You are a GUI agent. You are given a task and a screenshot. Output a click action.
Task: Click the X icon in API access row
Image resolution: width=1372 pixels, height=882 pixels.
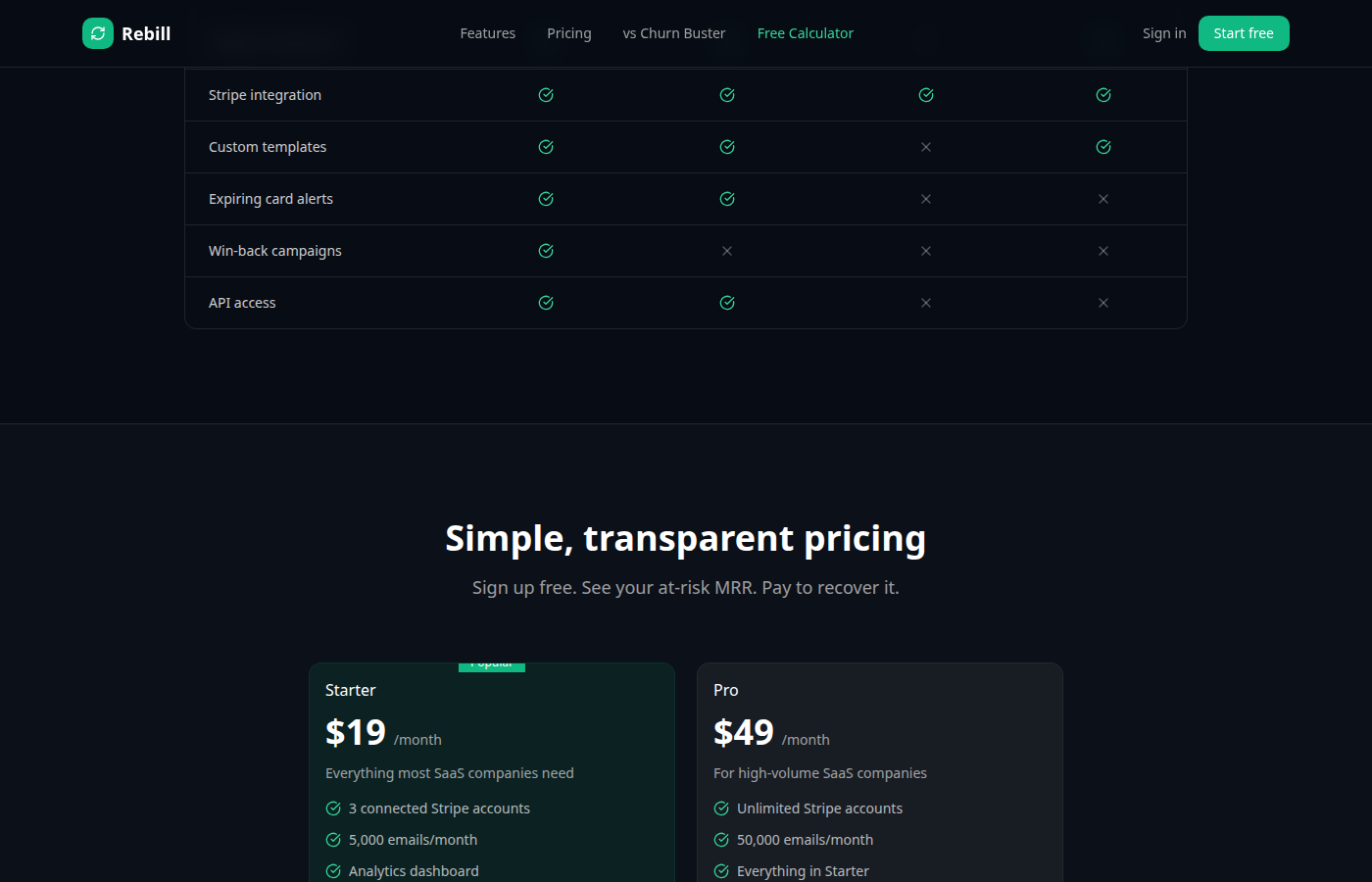click(x=926, y=303)
